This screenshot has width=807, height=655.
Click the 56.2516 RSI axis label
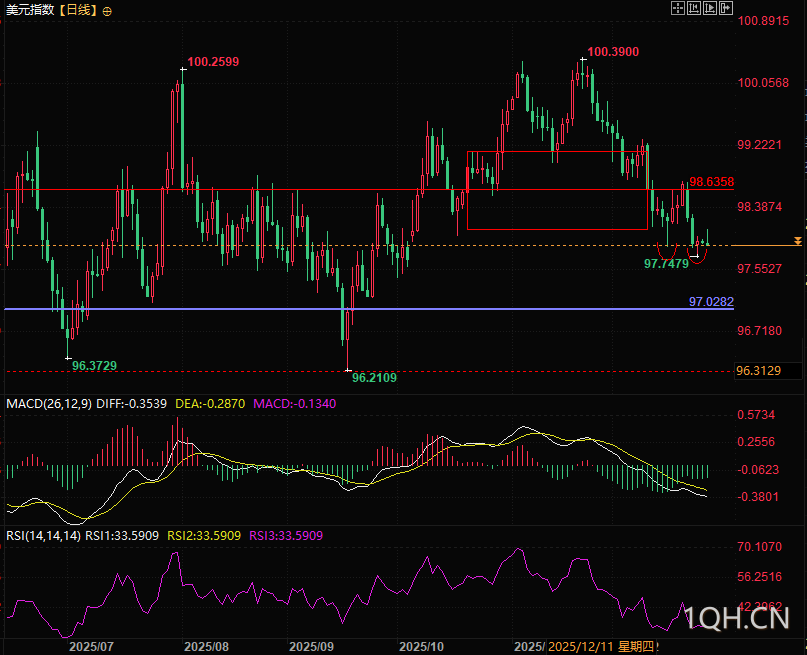pyautogui.click(x=759, y=577)
